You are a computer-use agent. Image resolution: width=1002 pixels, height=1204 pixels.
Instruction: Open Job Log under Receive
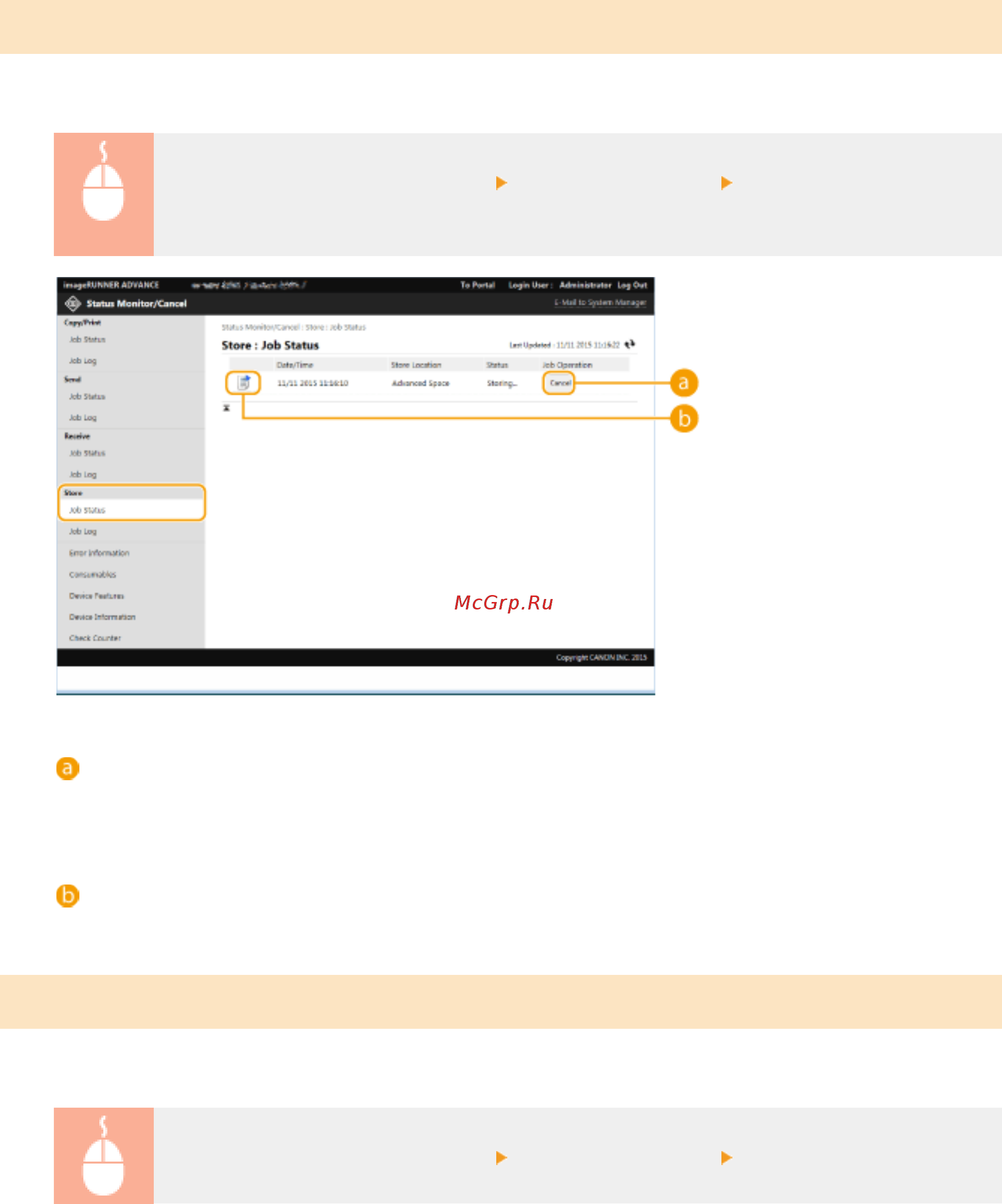click(83, 475)
